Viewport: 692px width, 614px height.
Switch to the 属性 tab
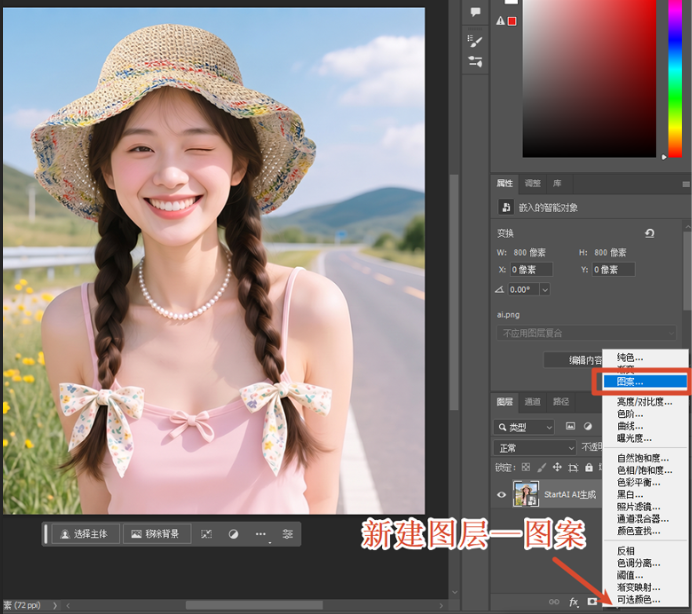pos(505,183)
